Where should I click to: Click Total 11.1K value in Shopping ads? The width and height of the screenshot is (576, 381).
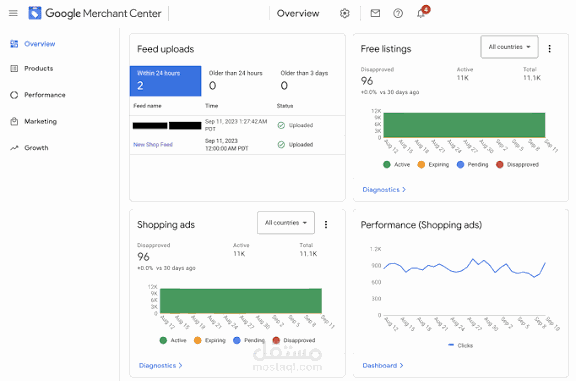[308, 254]
